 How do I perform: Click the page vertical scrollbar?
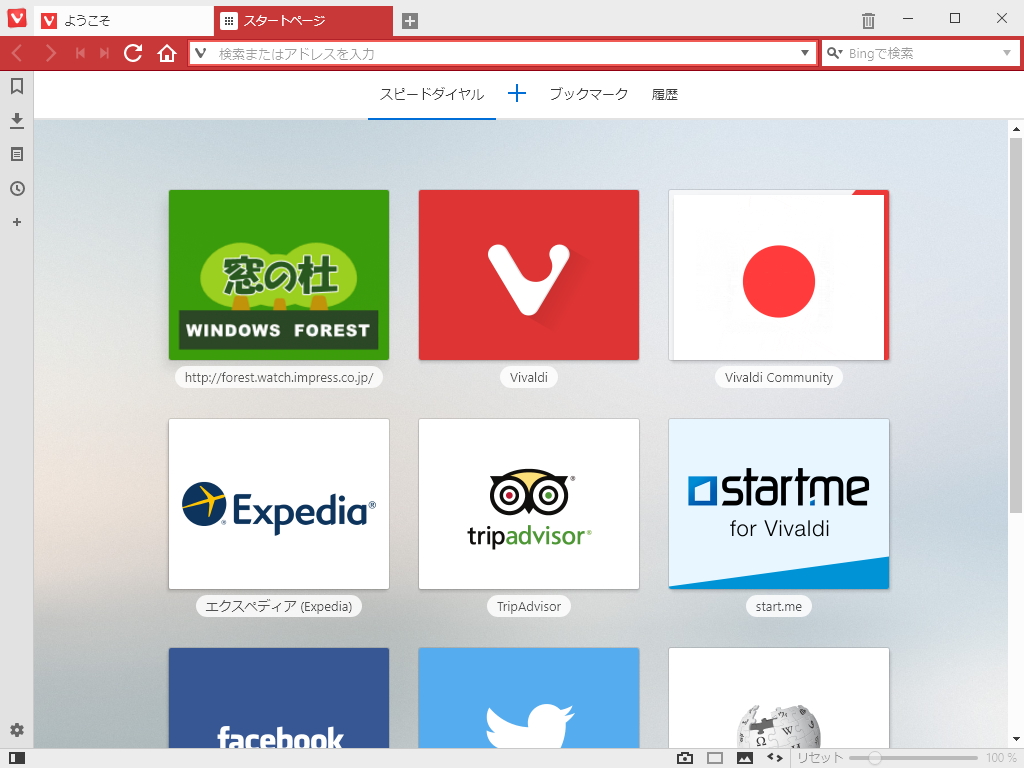click(1016, 325)
